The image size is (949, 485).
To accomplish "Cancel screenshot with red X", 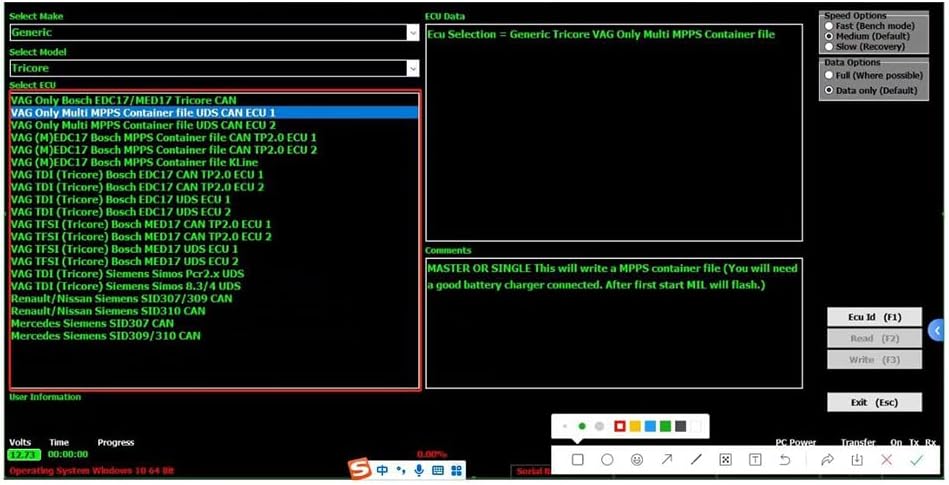I will pyautogui.click(x=886, y=460).
